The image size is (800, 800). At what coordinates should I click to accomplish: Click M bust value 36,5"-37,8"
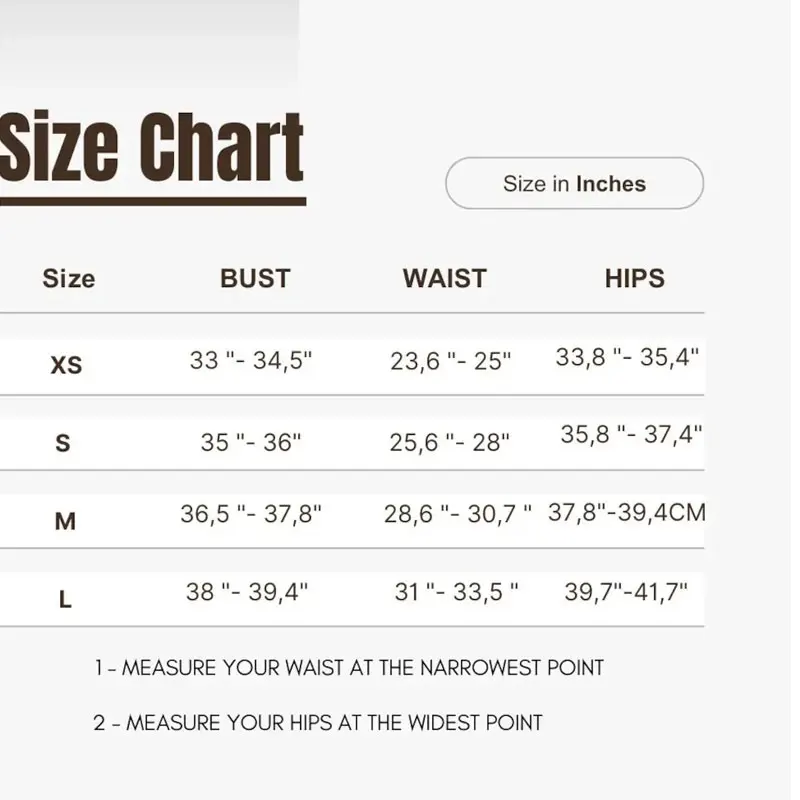(251, 514)
